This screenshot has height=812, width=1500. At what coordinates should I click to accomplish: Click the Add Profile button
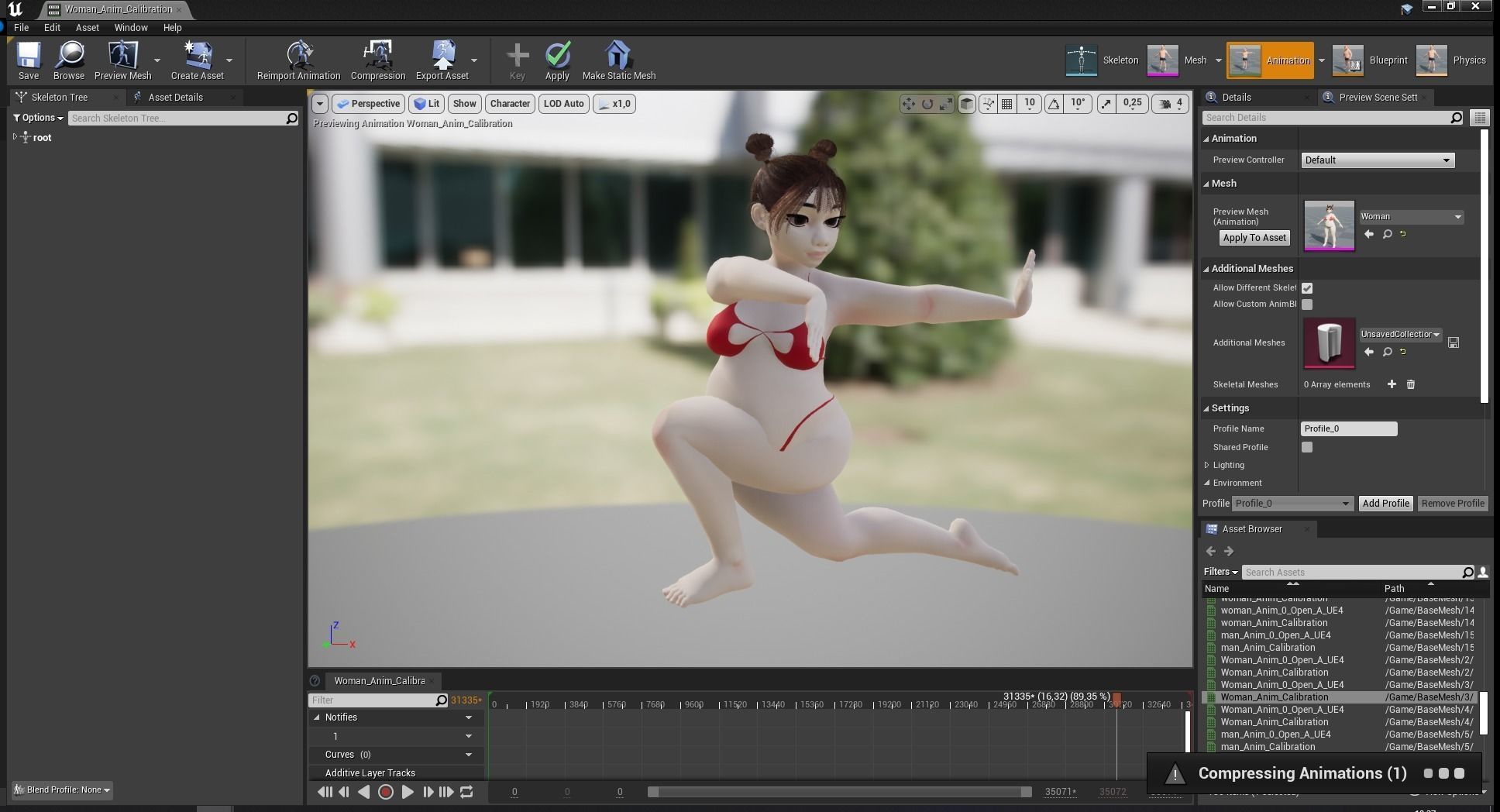1385,504
